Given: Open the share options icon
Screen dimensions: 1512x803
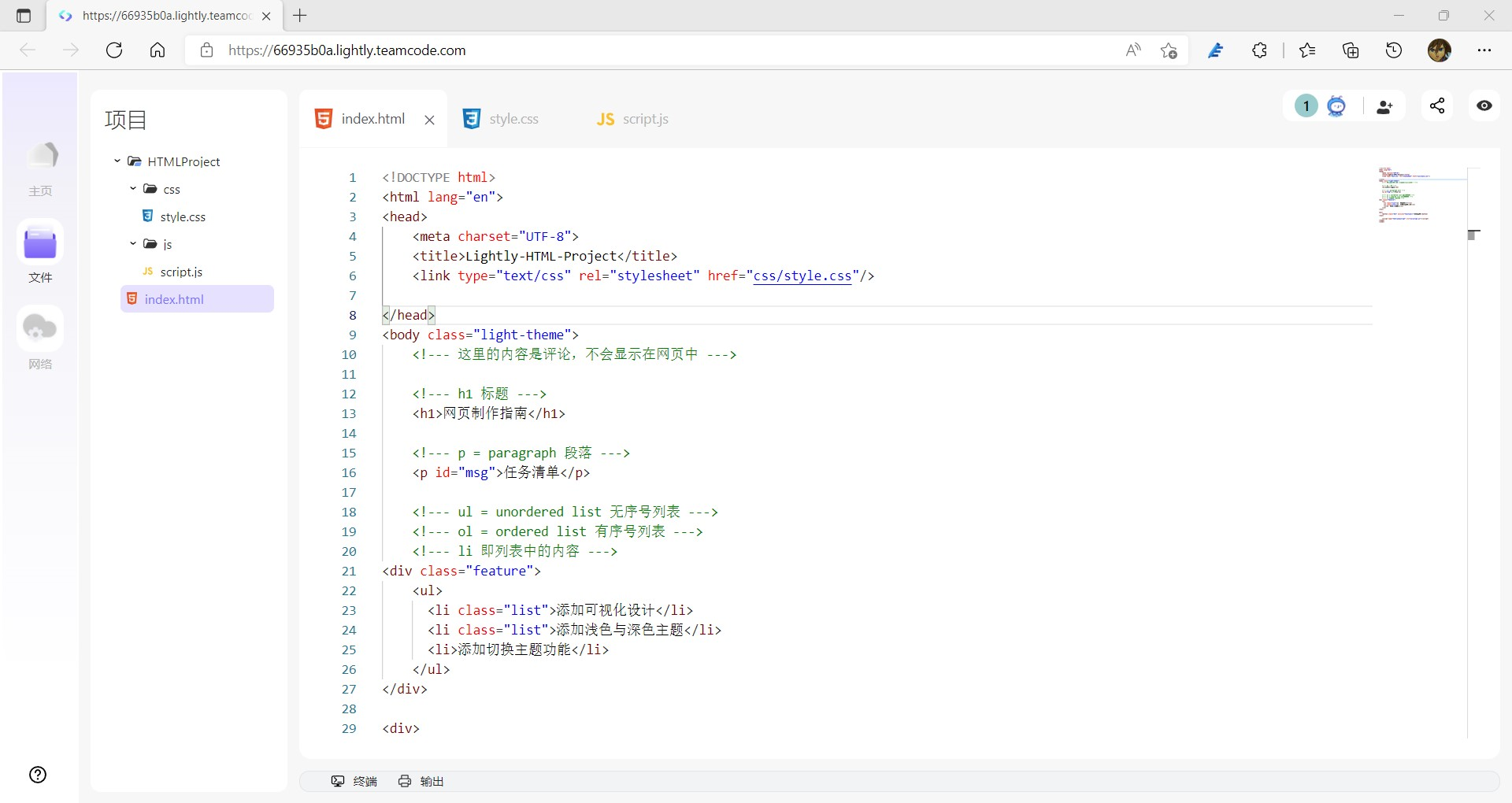Looking at the screenshot, I should point(1437,105).
